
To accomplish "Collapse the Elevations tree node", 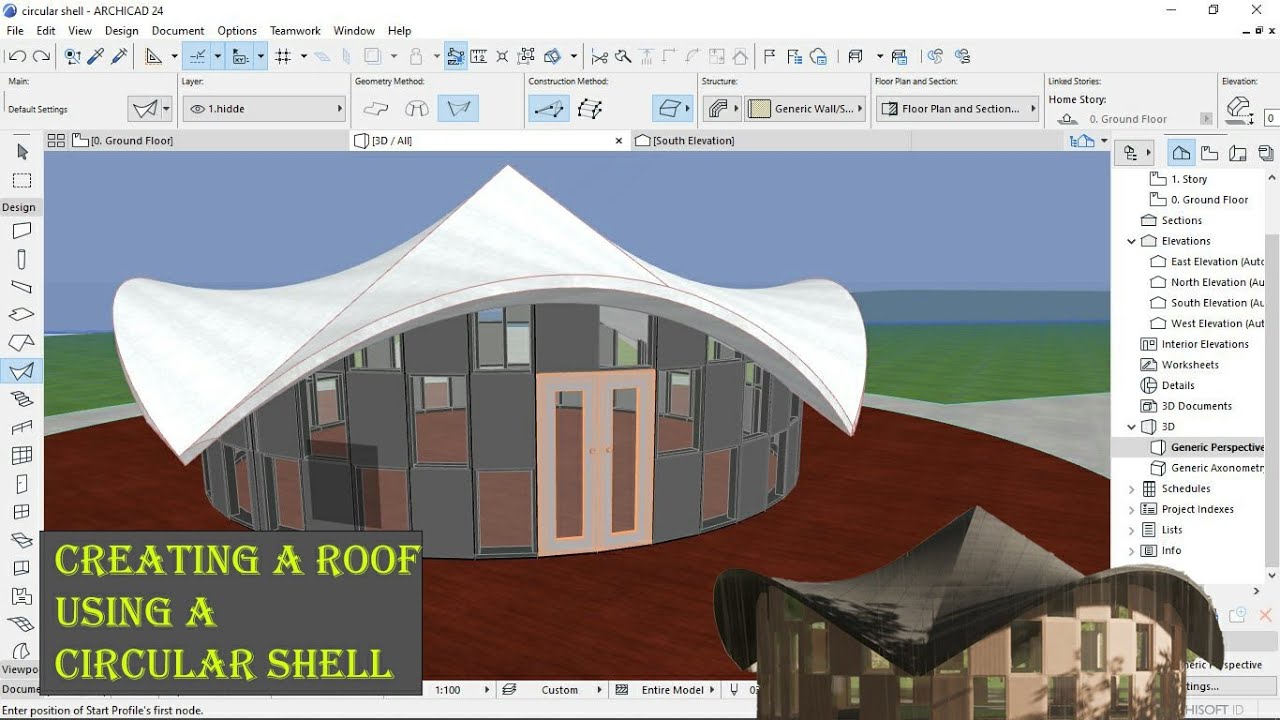I will point(1131,241).
